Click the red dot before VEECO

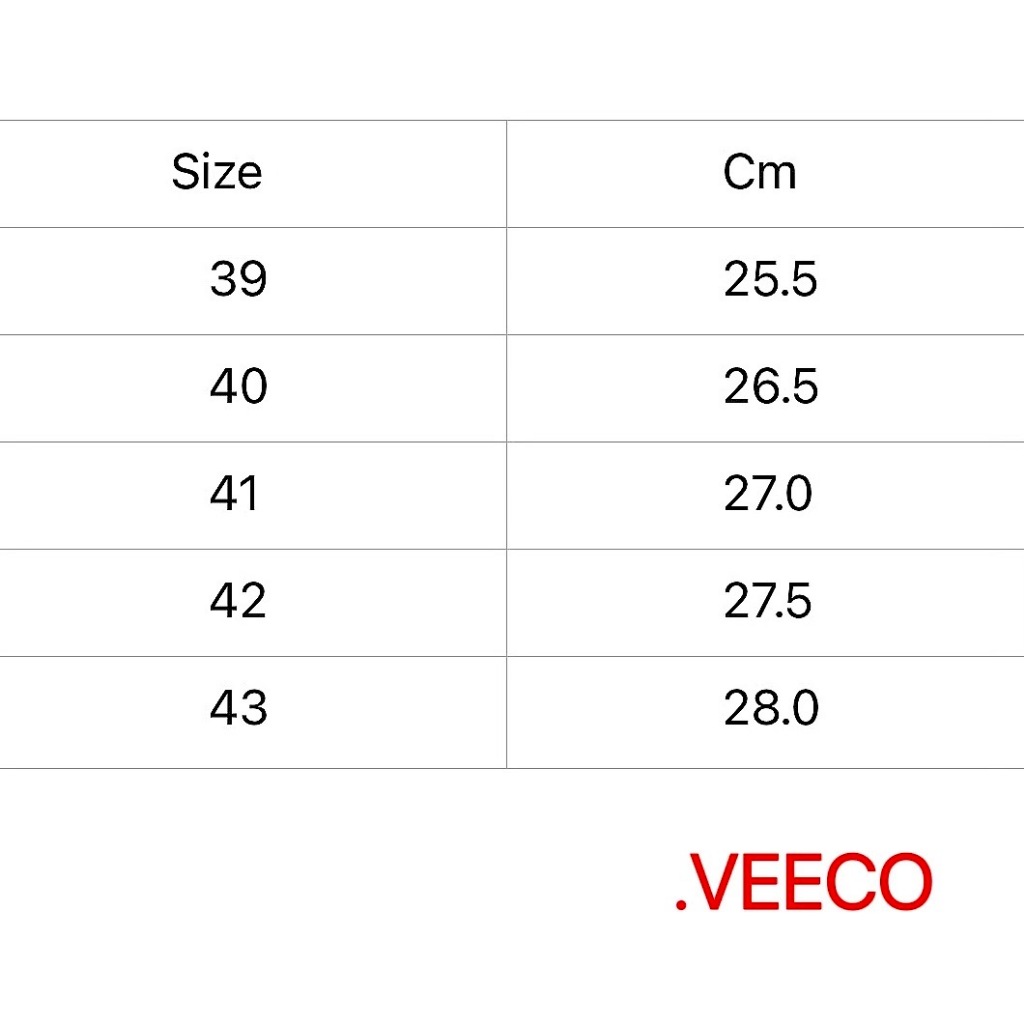tap(681, 904)
